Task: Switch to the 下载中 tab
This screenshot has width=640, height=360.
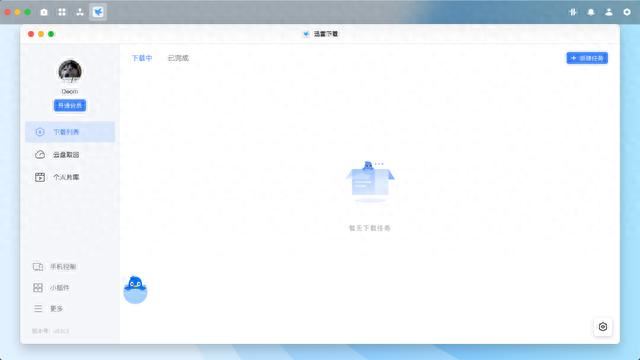Action: (142, 58)
